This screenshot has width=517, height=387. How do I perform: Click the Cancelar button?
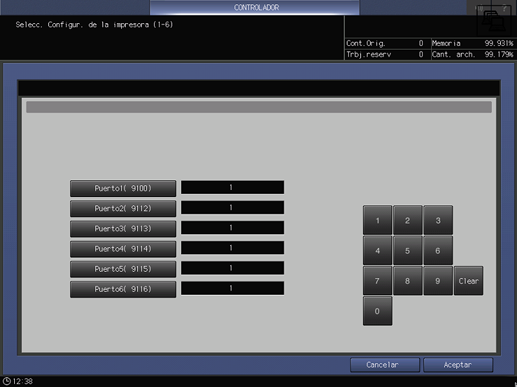[385, 365]
